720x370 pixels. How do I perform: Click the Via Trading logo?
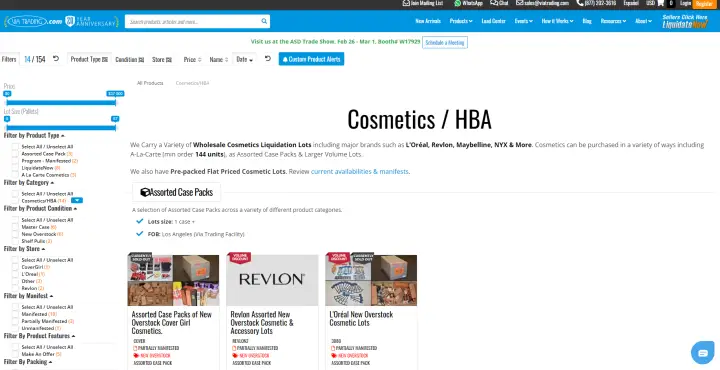[x=33, y=22]
